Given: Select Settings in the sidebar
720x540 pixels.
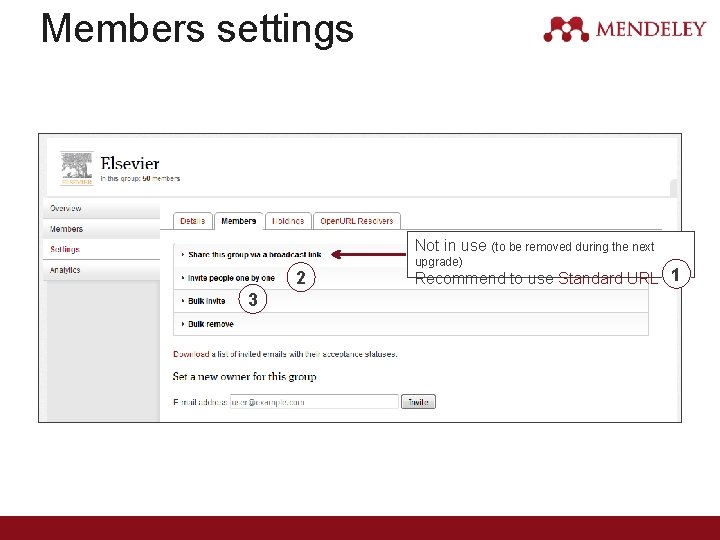Looking at the screenshot, I should click(x=101, y=249).
